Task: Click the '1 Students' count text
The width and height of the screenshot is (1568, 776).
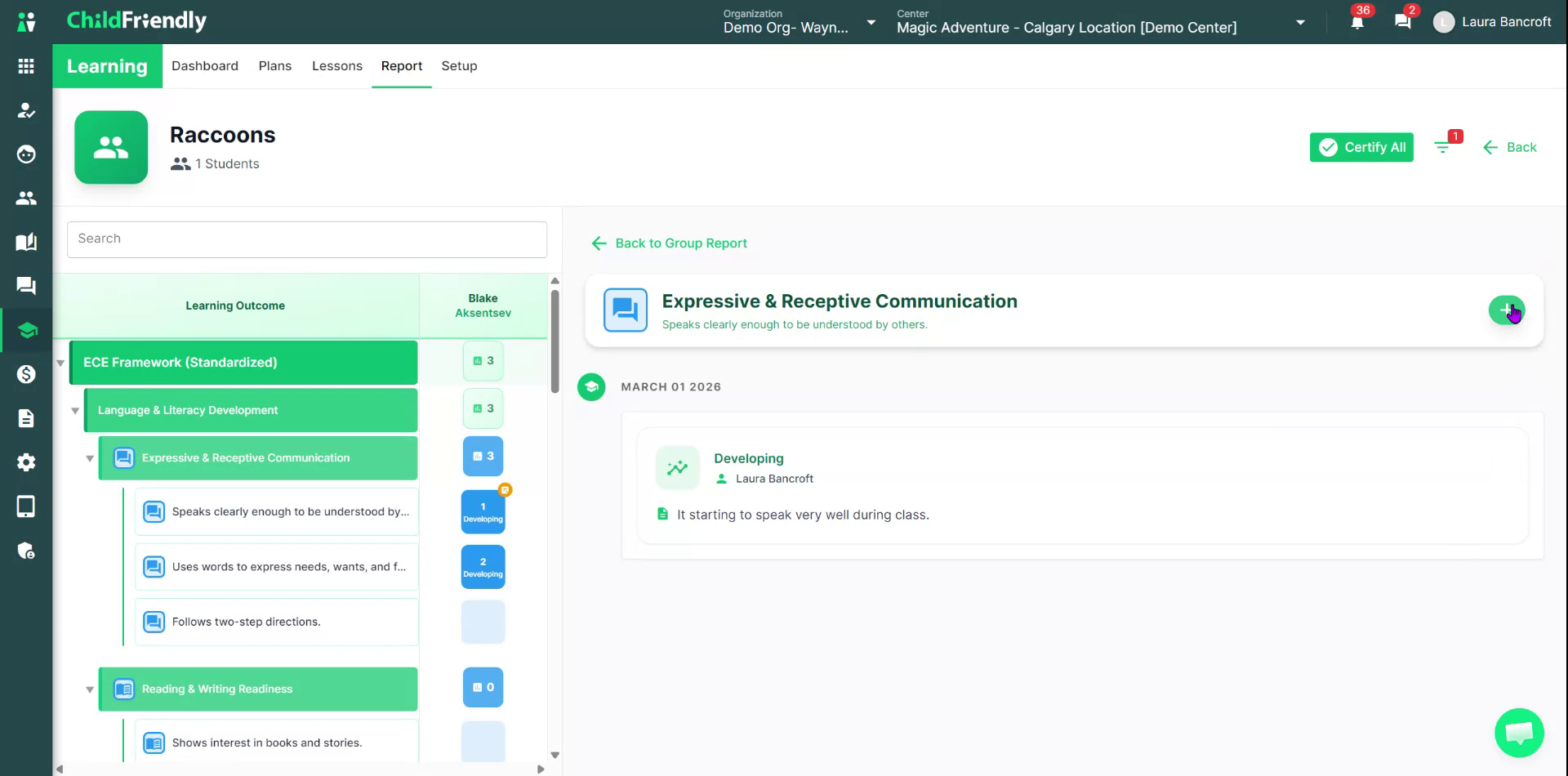Action: click(227, 164)
